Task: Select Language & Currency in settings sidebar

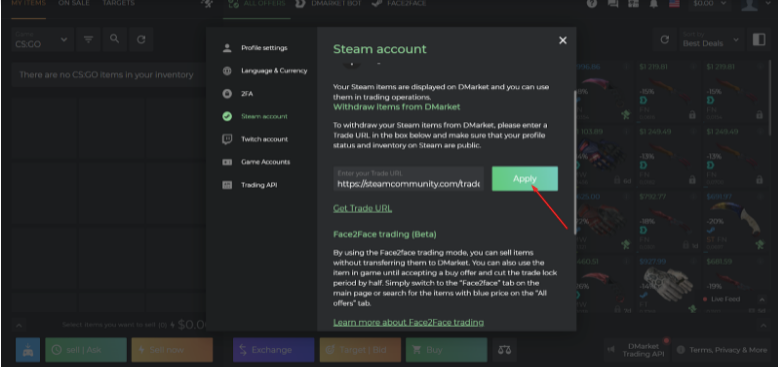Action: pyautogui.click(x=274, y=71)
